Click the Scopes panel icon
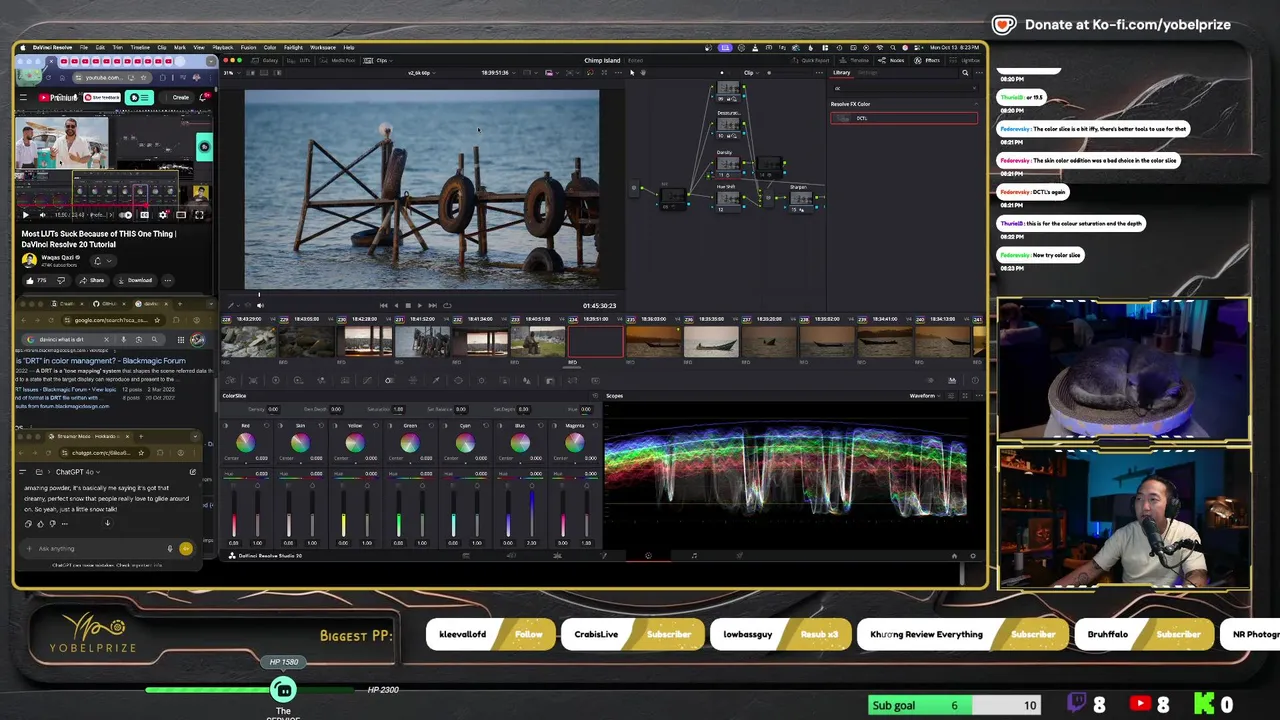Viewport: 1280px width, 720px height. click(952, 381)
